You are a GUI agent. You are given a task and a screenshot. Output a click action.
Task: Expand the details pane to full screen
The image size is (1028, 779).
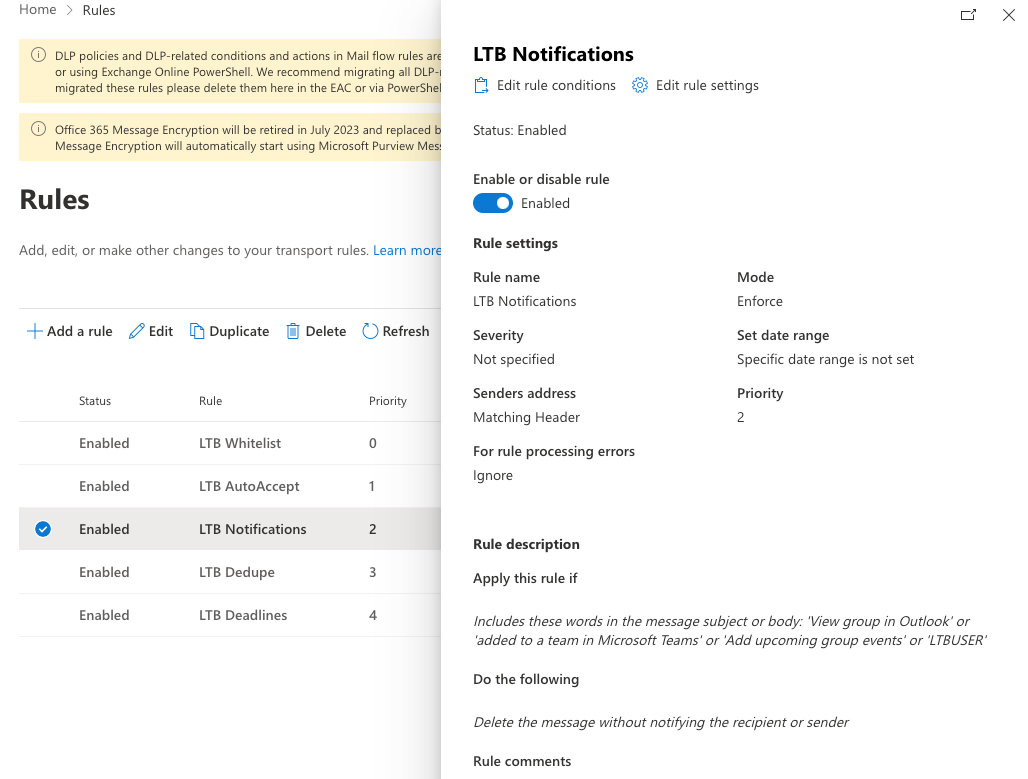(968, 14)
